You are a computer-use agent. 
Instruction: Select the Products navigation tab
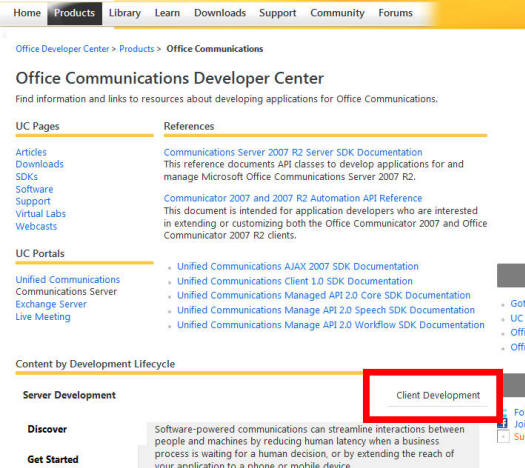click(x=74, y=13)
